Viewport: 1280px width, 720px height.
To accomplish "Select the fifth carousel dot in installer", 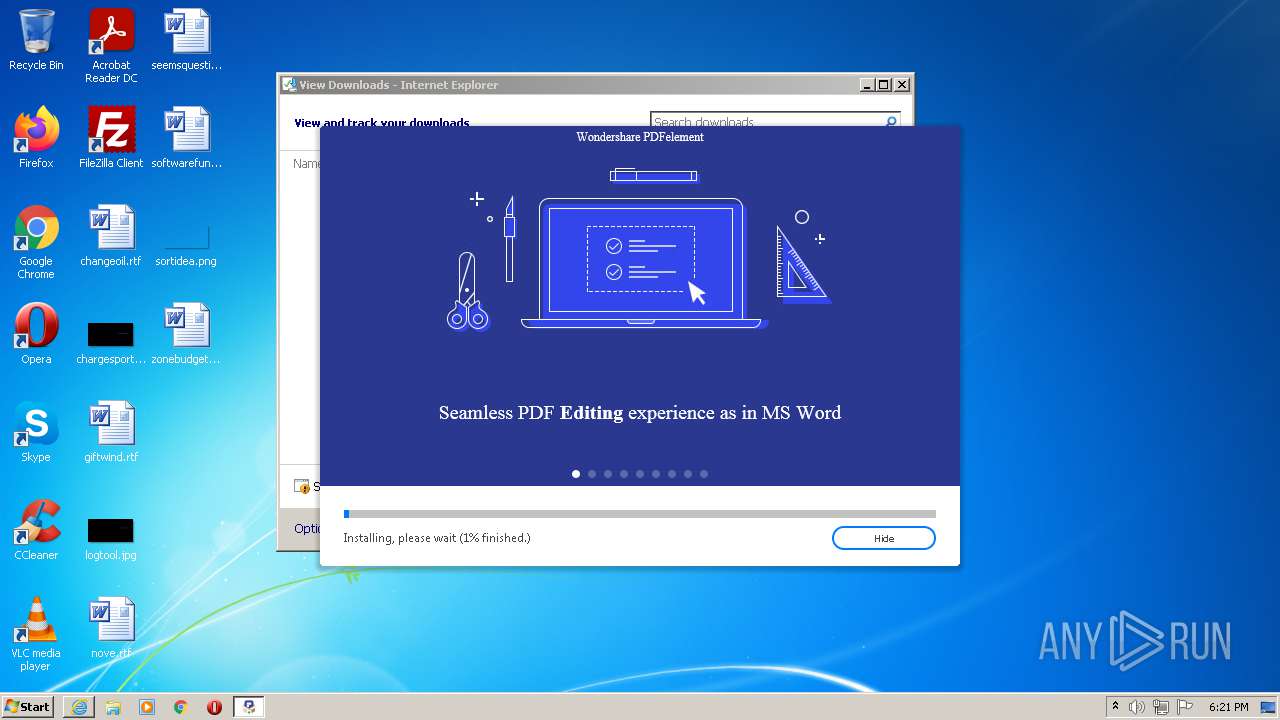I will [x=640, y=474].
